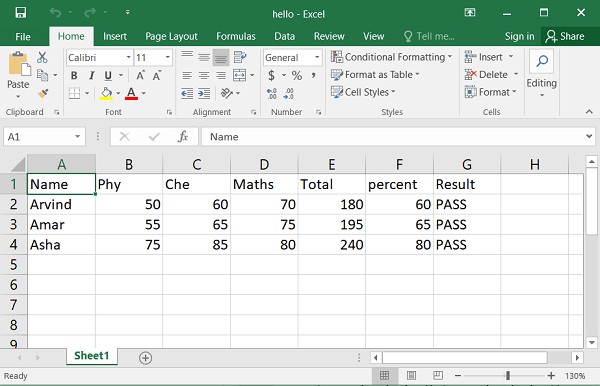600x386 pixels.
Task: Open Format as Table gallery
Action: (375, 75)
